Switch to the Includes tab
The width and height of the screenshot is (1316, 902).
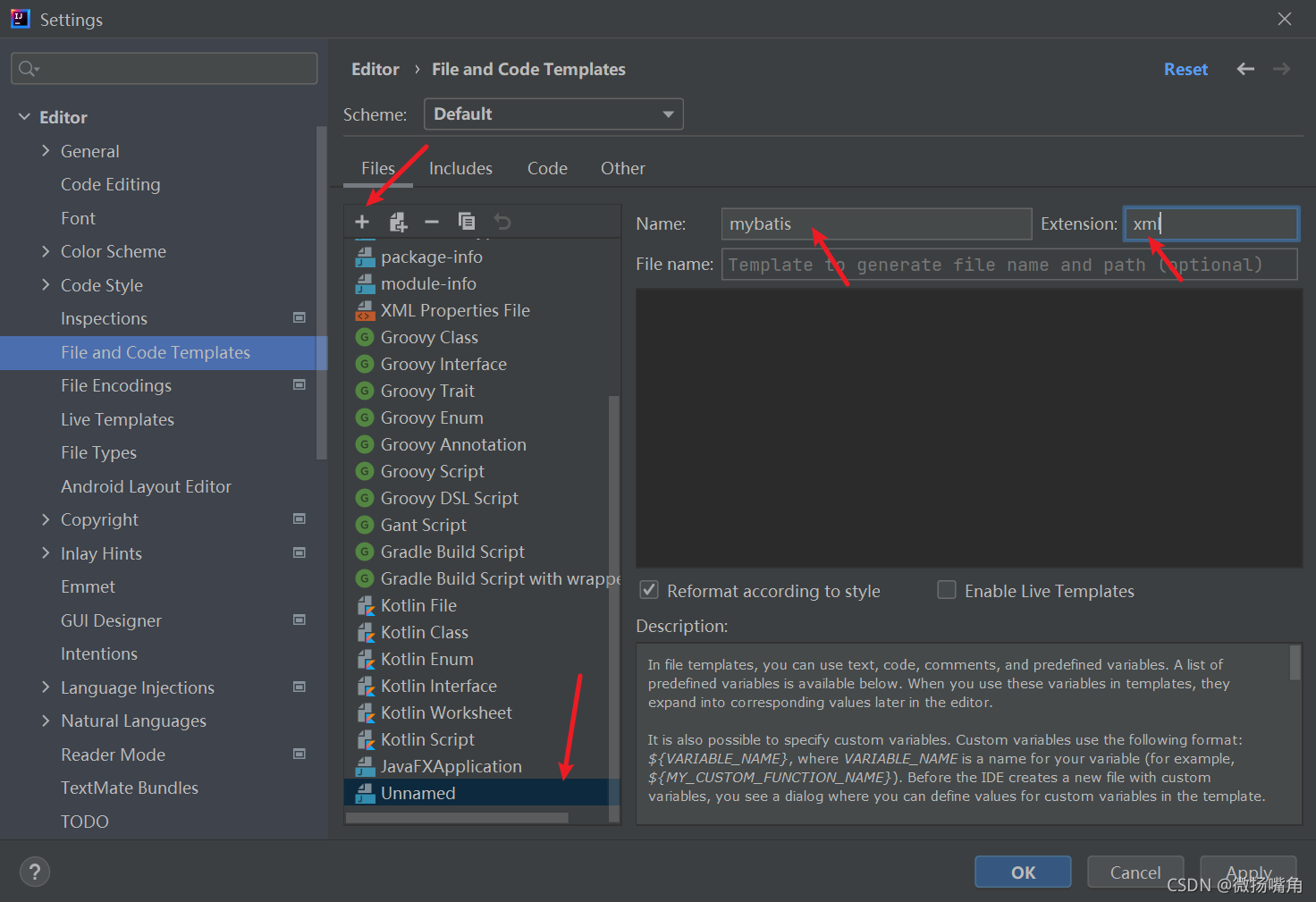[460, 168]
